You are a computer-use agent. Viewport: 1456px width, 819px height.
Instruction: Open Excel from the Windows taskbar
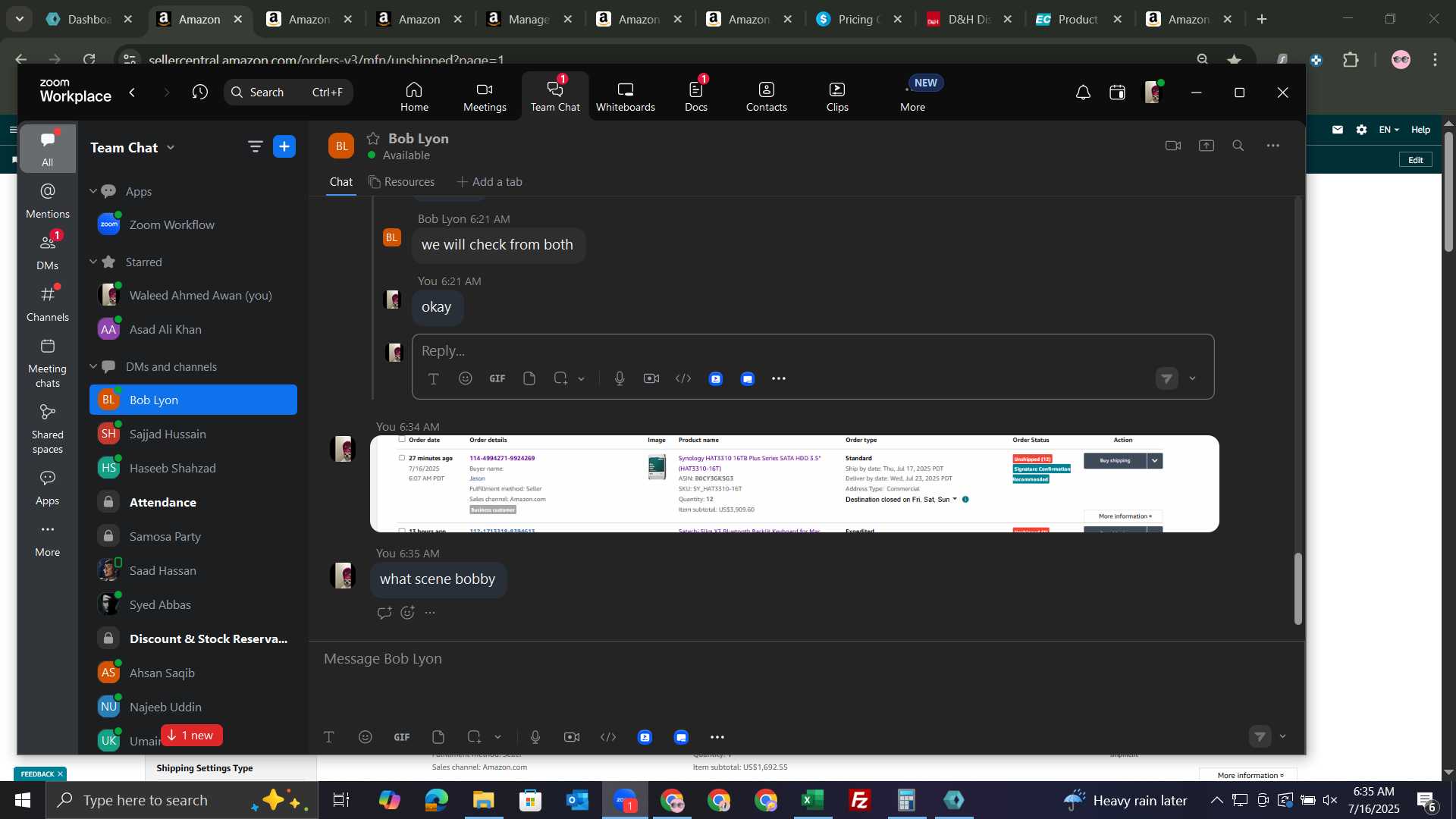813,800
